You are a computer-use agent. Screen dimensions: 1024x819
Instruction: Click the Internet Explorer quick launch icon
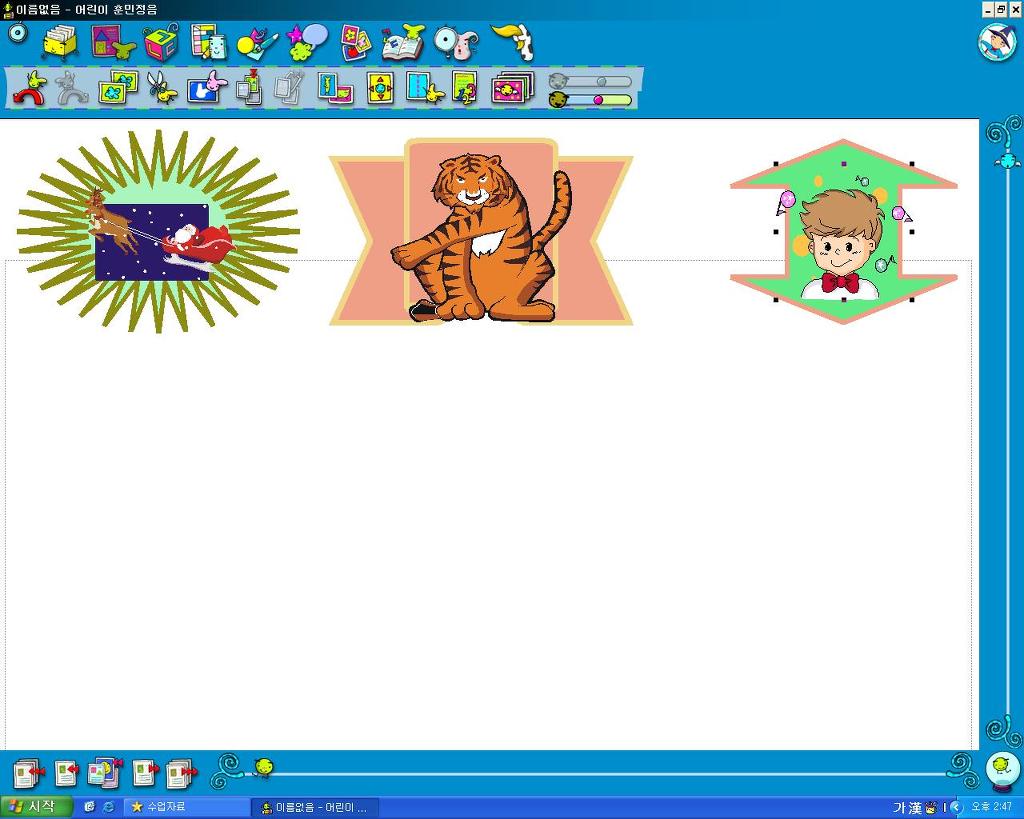tap(108, 807)
